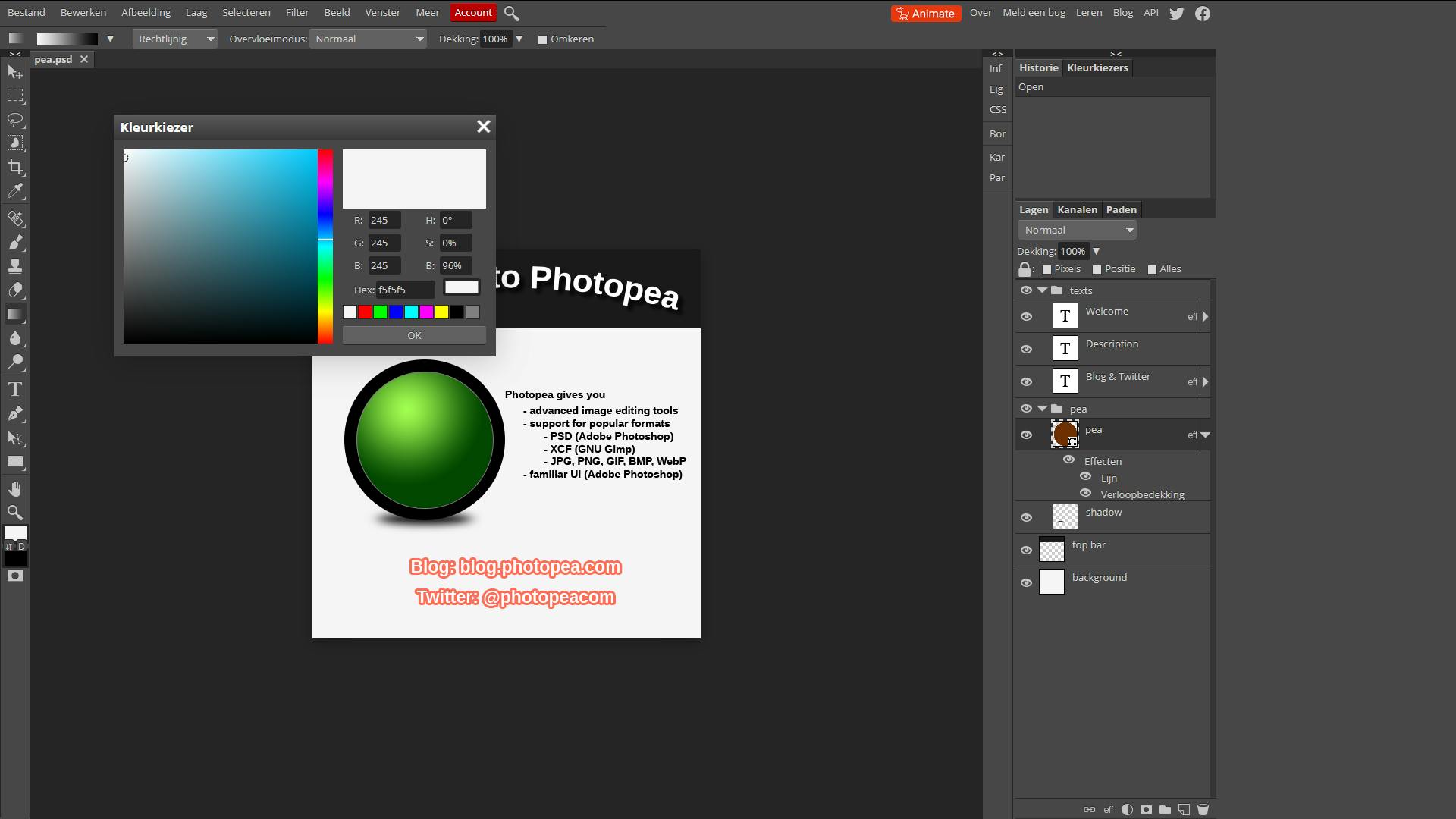Open the Filter menu
Screen dimensions: 1456x819
point(297,13)
